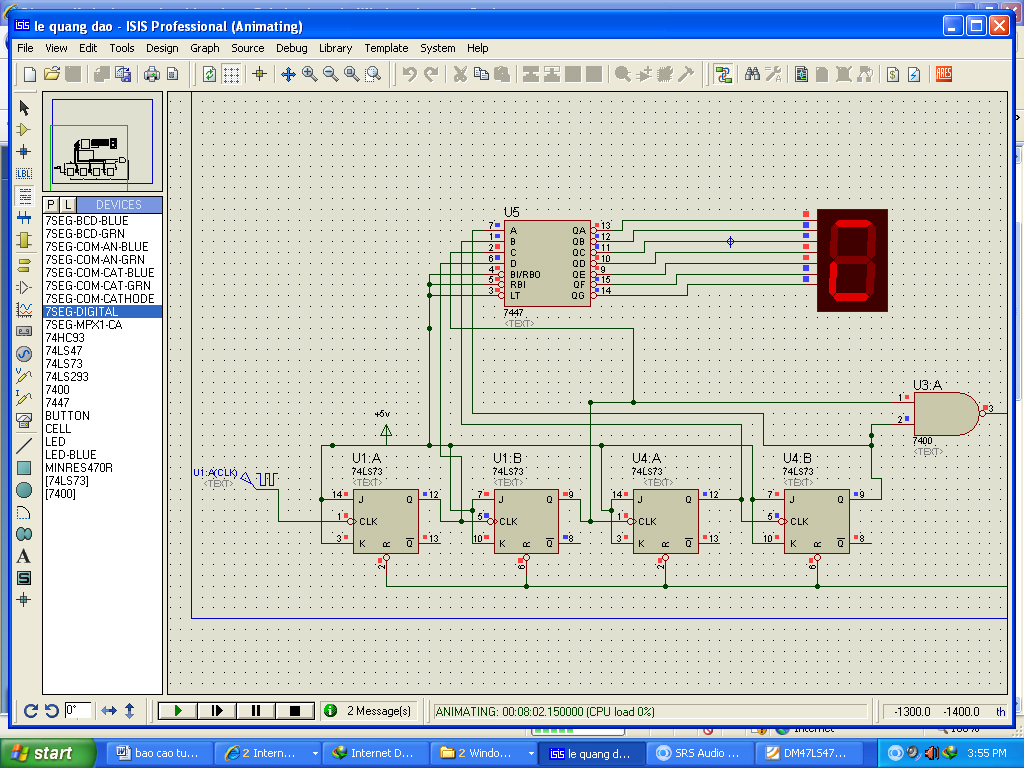Send the netlist to ARES
Screen dimensions: 1024x768
coord(944,74)
